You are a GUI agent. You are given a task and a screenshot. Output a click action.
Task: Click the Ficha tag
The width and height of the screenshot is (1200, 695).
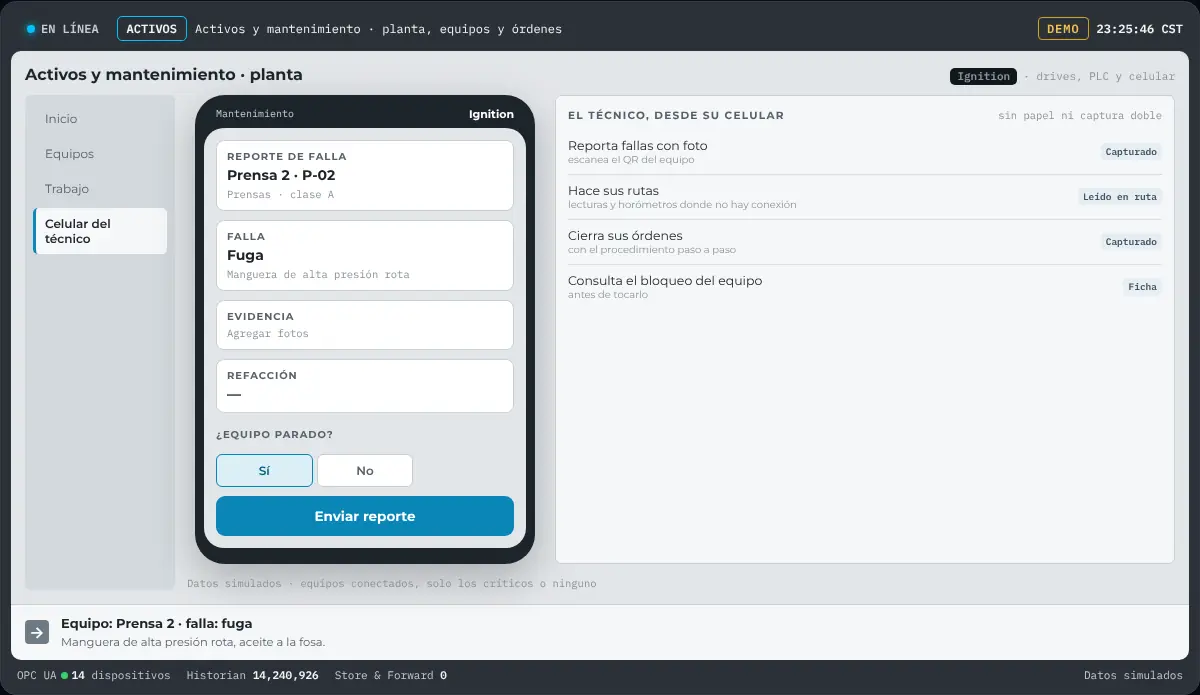click(x=1142, y=287)
